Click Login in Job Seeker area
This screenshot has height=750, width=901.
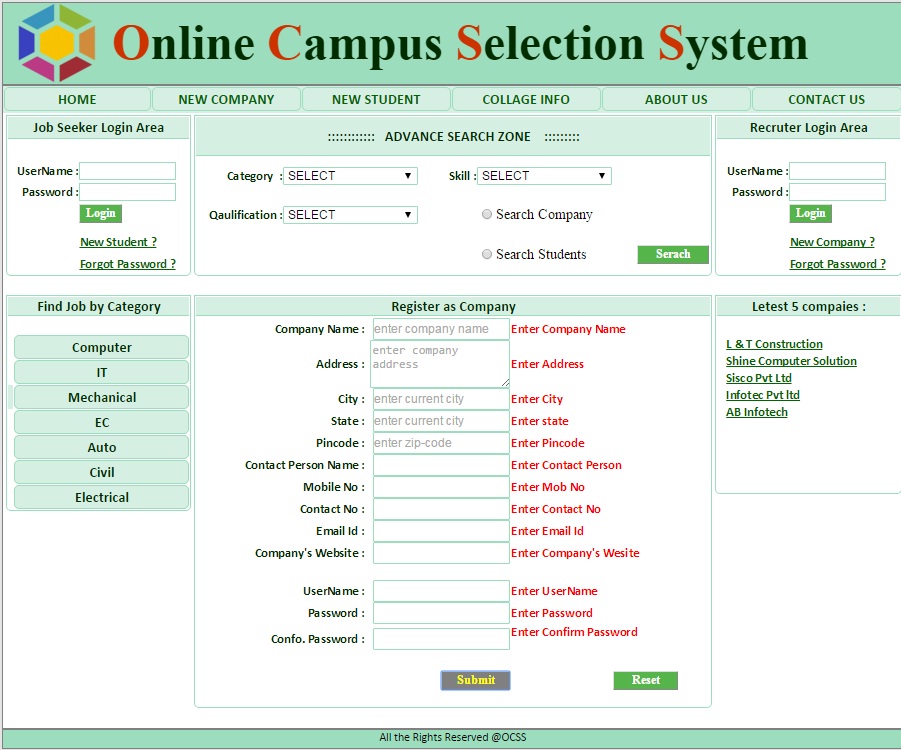tap(100, 213)
